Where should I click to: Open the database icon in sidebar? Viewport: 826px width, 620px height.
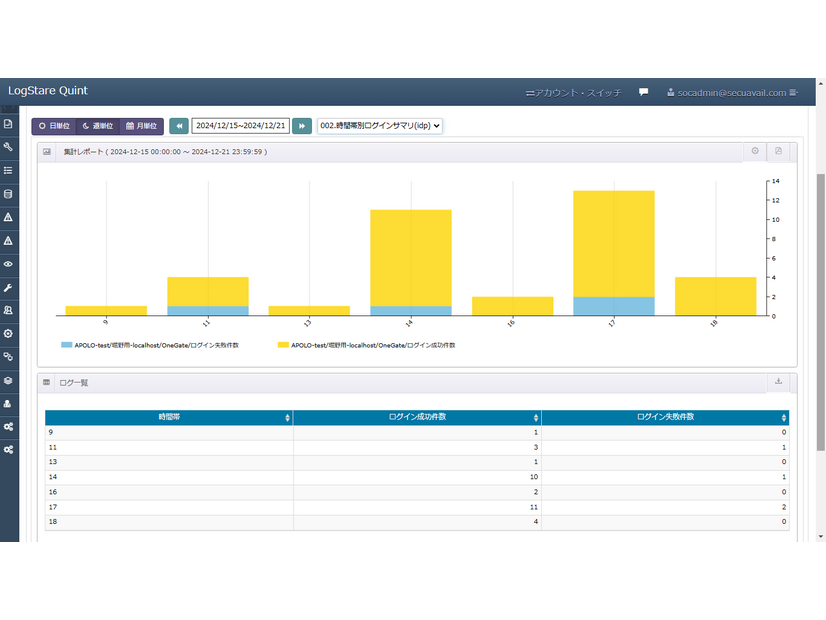coord(8,194)
